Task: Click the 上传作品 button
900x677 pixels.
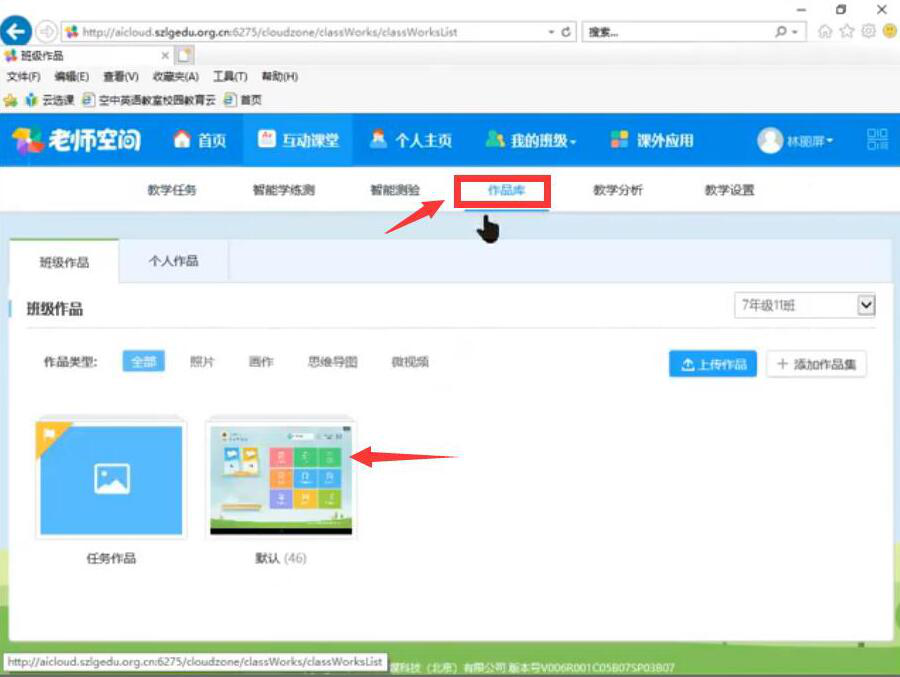Action: pyautogui.click(x=713, y=364)
